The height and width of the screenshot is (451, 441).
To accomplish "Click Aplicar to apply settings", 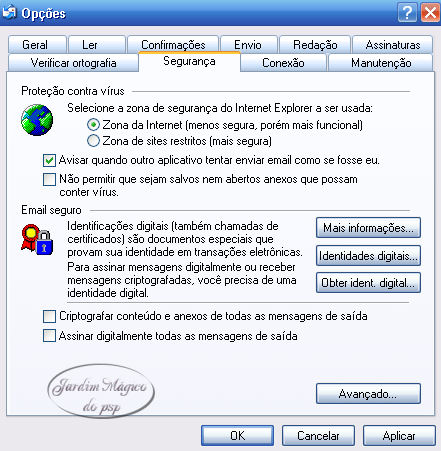I will 399,435.
